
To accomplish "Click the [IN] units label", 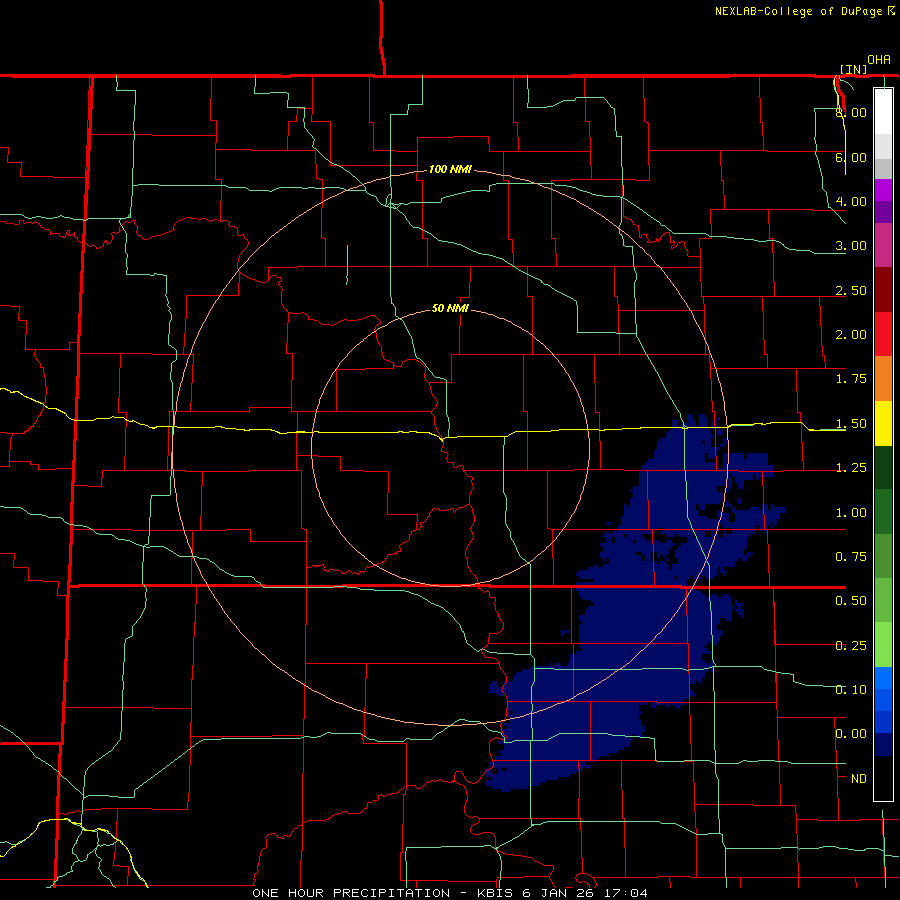I will point(853,69).
